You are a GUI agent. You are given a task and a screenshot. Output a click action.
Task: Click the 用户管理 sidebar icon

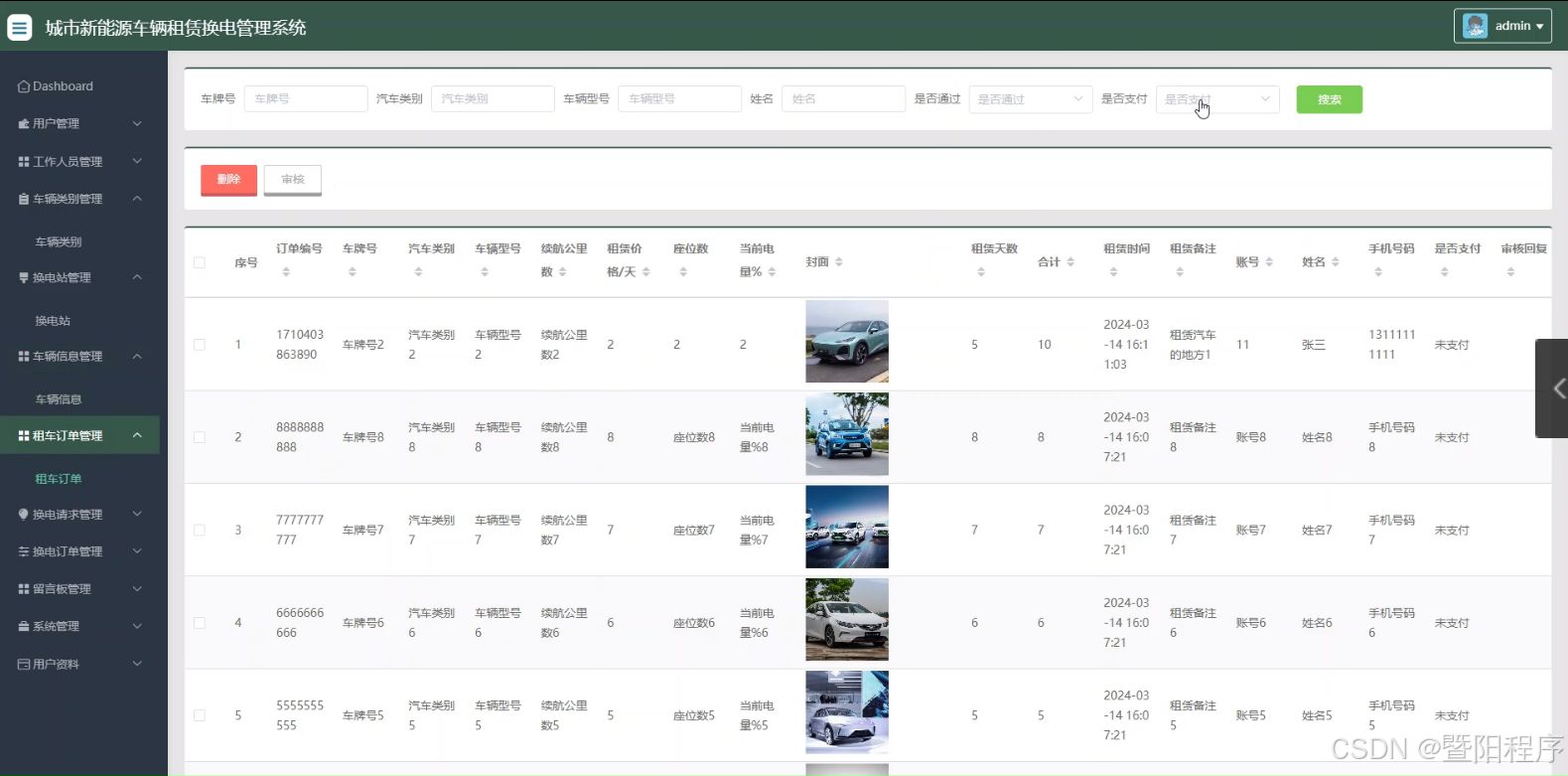(24, 124)
